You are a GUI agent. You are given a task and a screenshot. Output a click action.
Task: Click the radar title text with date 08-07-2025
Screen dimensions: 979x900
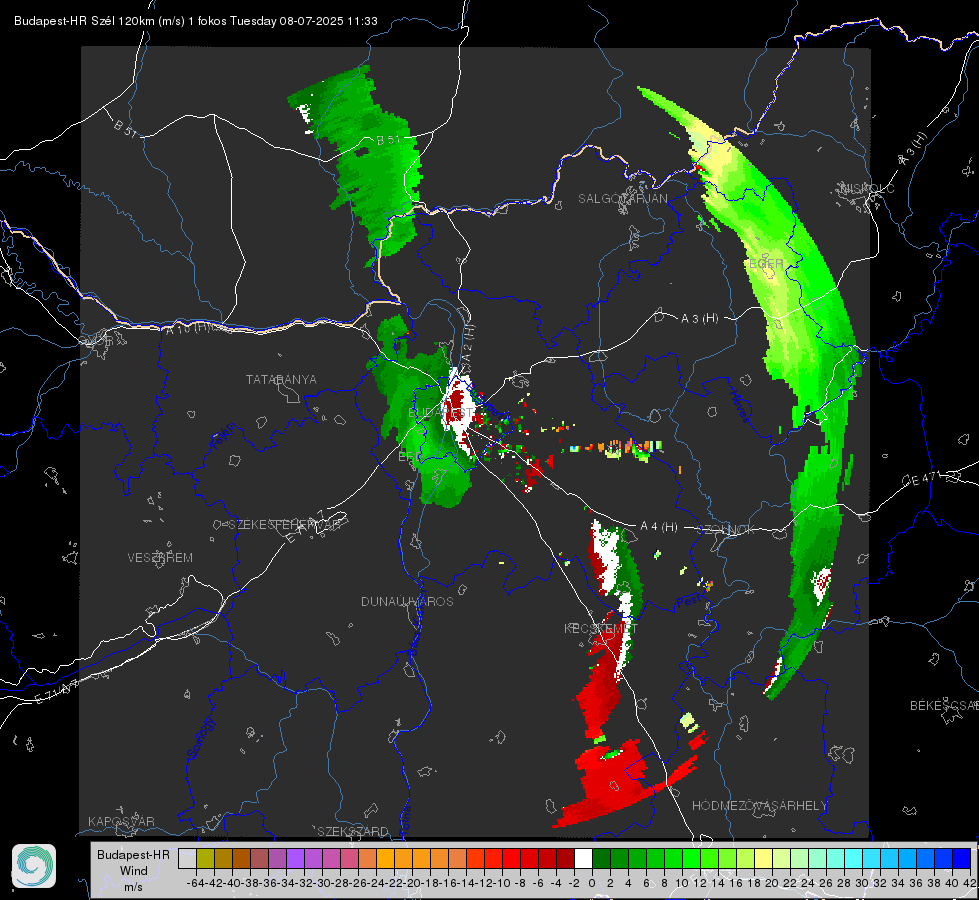tap(195, 21)
